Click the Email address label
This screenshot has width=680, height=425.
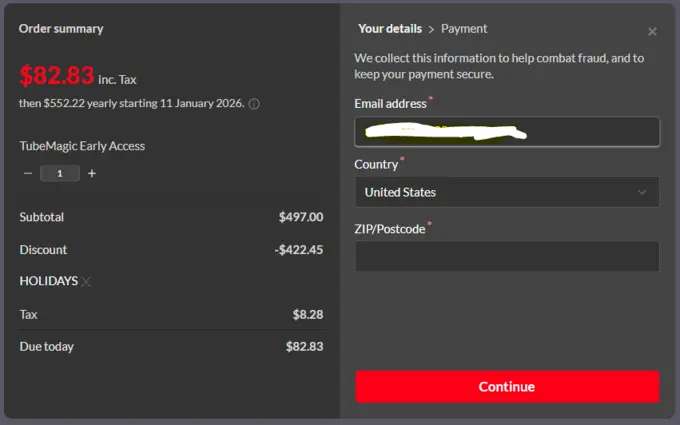point(391,104)
